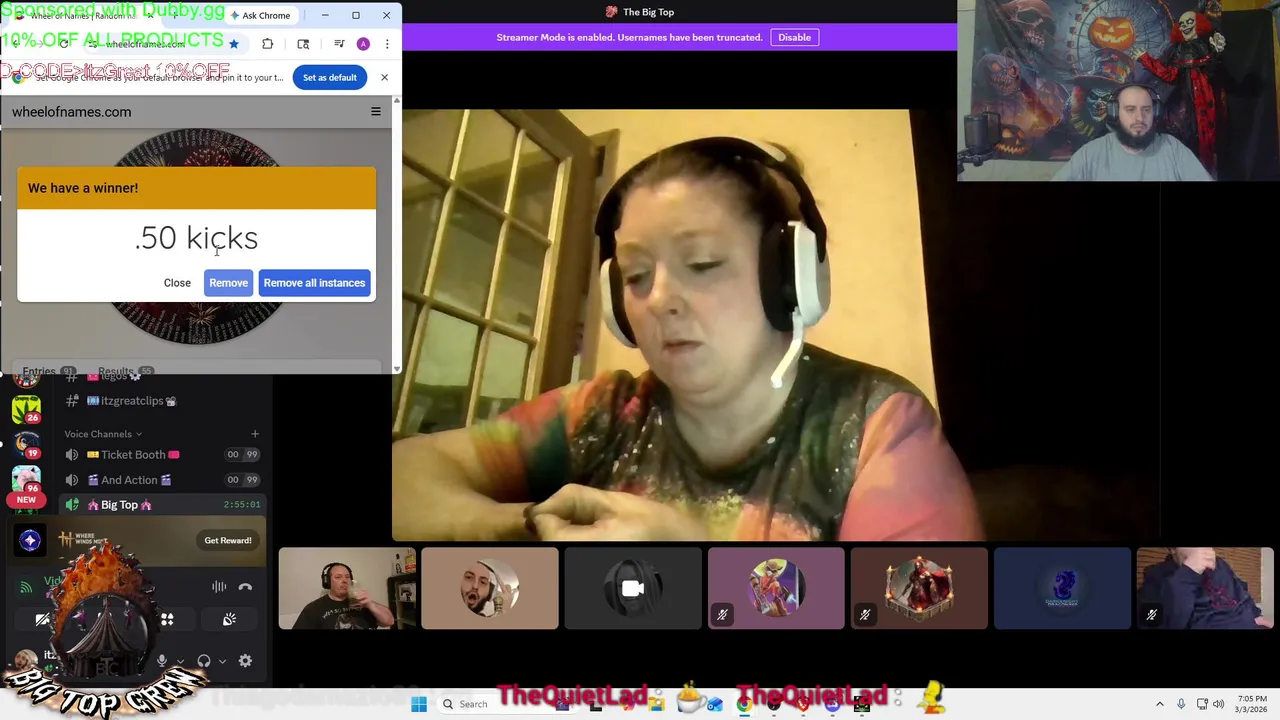Open Discord soundboard button
The image size is (1280, 720).
229,620
